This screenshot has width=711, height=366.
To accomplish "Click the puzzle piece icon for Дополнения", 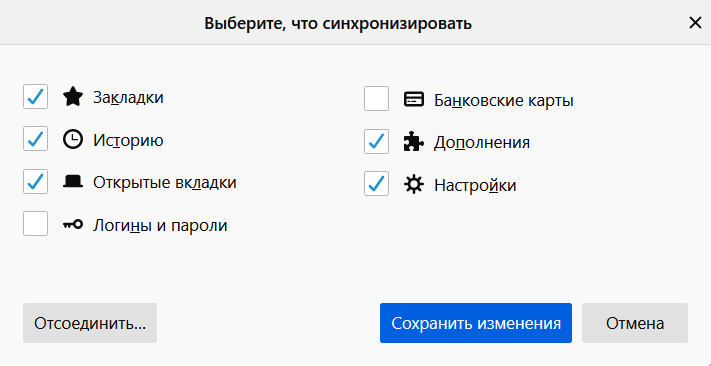I will click(414, 142).
